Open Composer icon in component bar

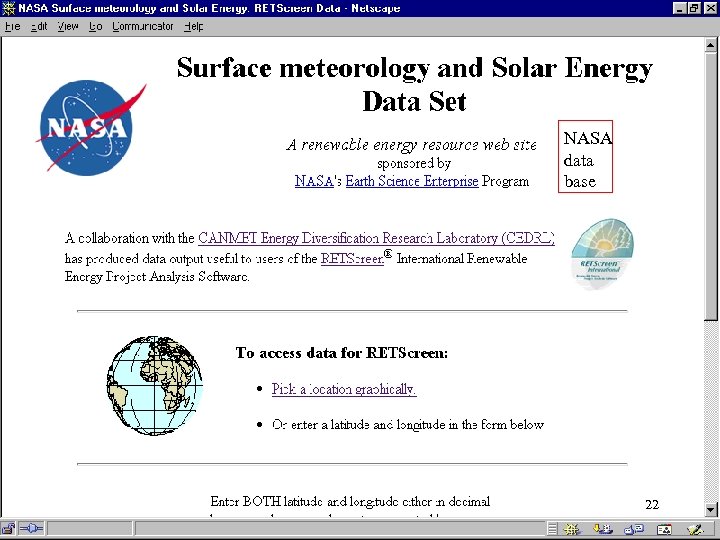(696, 529)
